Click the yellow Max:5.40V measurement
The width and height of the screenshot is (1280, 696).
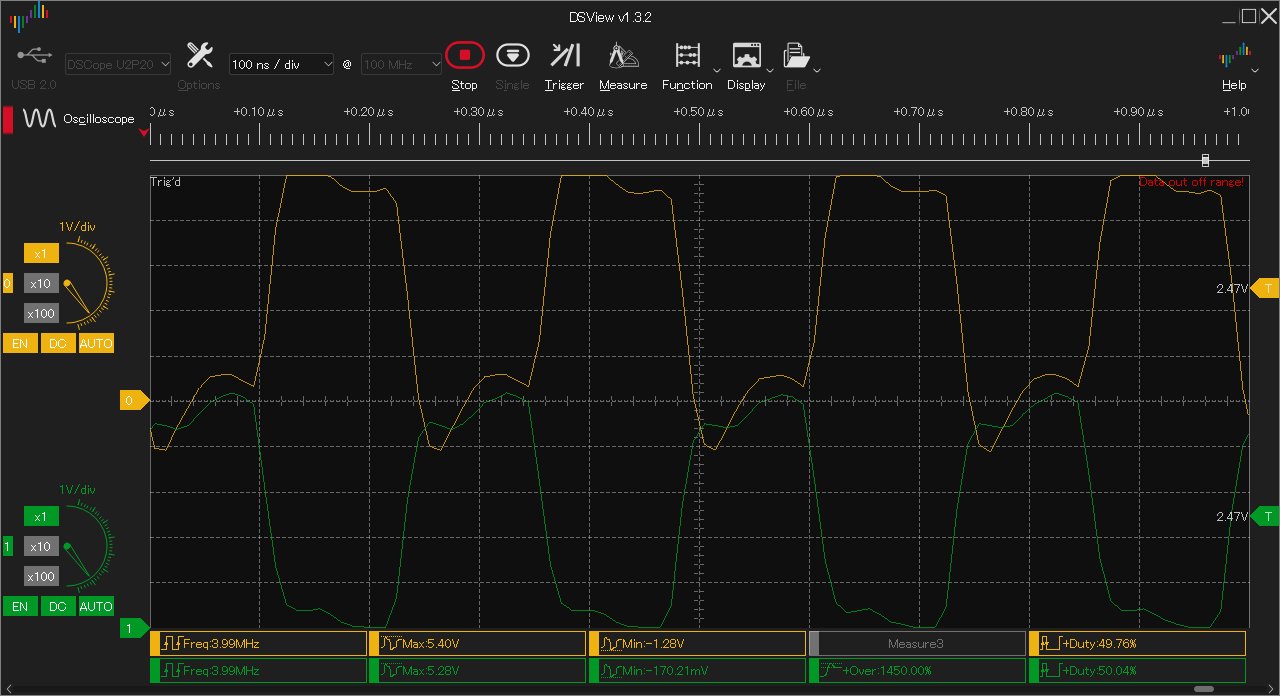[x=477, y=643]
